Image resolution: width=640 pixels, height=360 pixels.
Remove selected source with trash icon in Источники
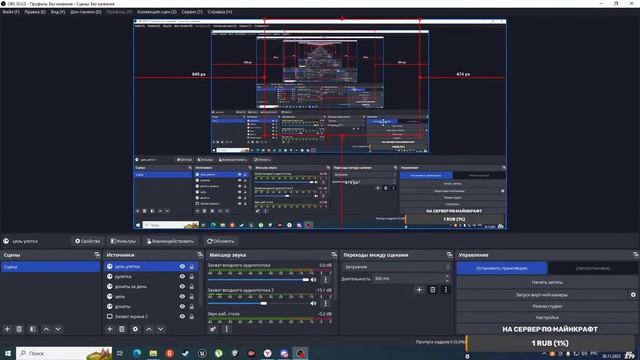[122, 329]
